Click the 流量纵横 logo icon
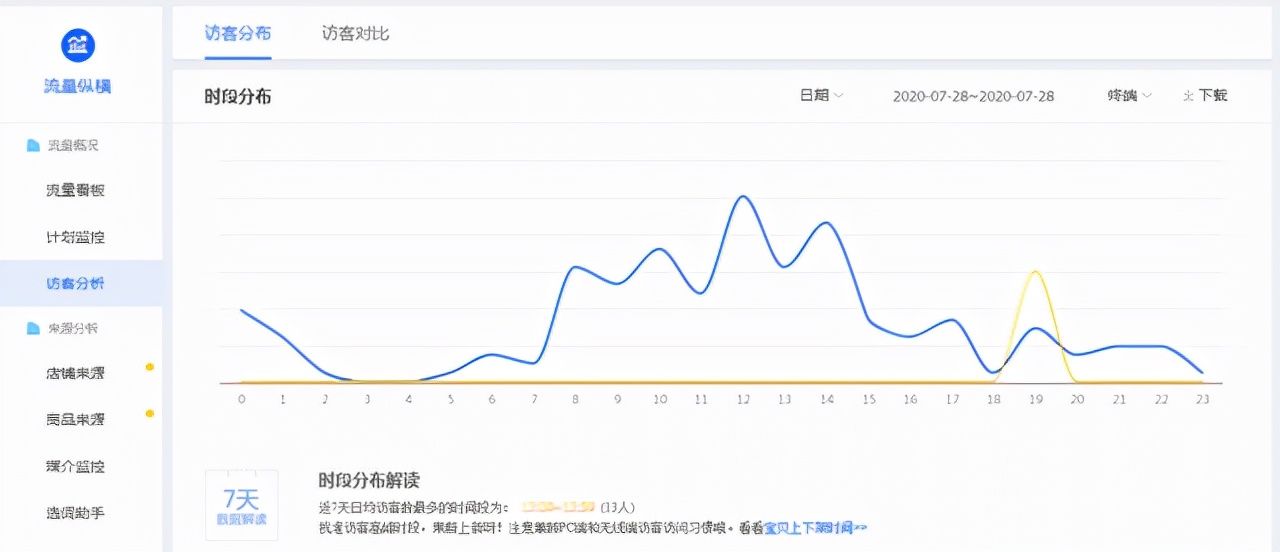This screenshot has height=552, width=1280. click(78, 45)
